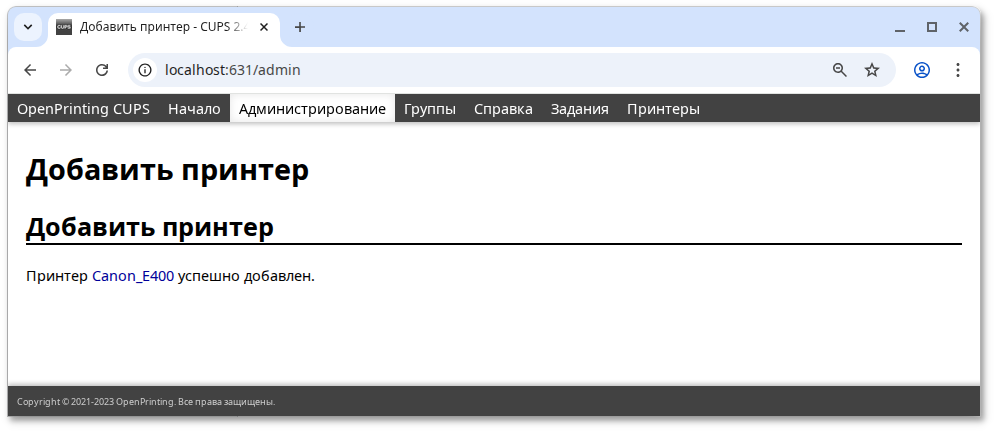Open the Принтеры page
This screenshot has width=994, height=431.
coord(664,109)
